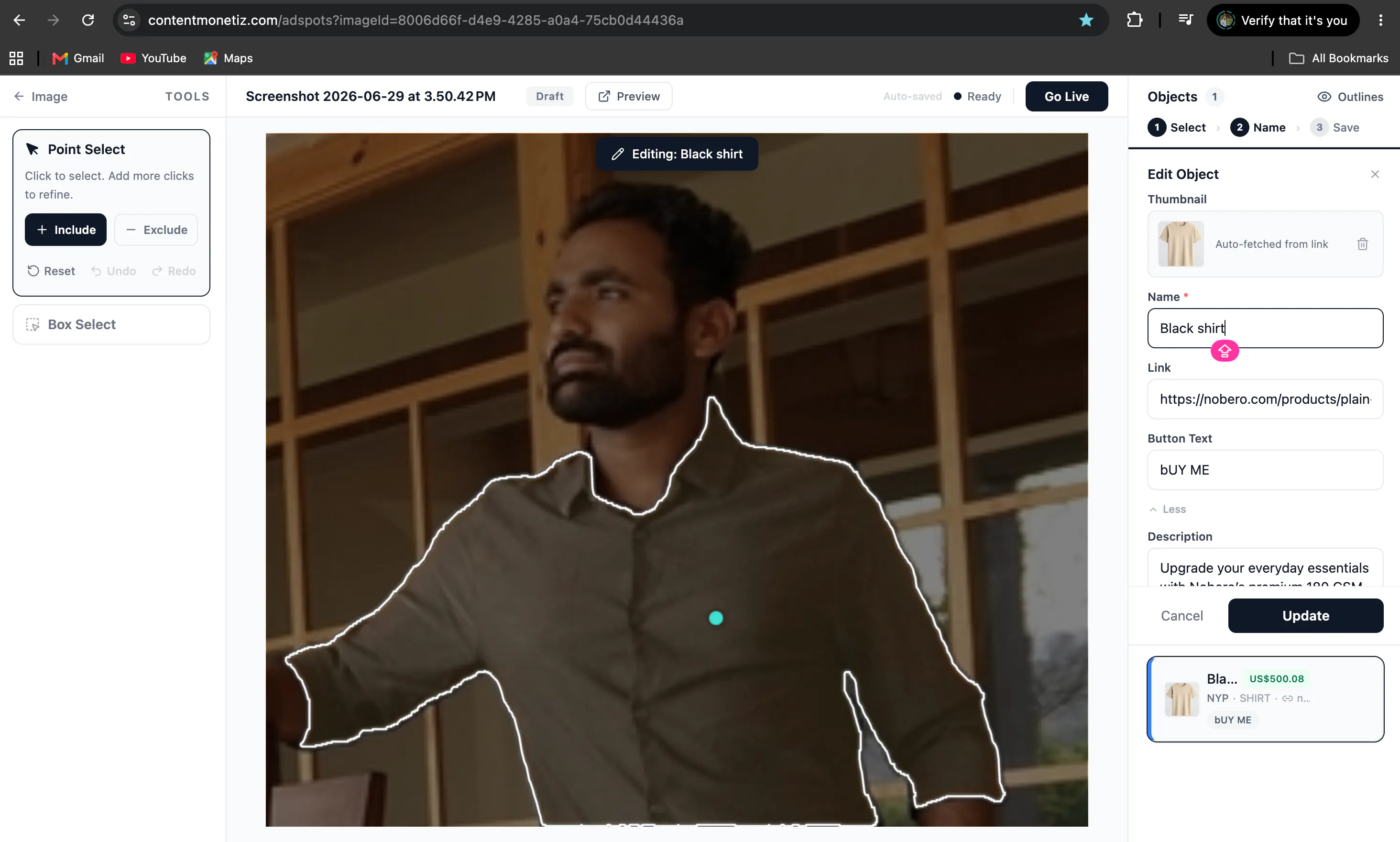
Task: Click the Link URL field
Action: (1265, 399)
